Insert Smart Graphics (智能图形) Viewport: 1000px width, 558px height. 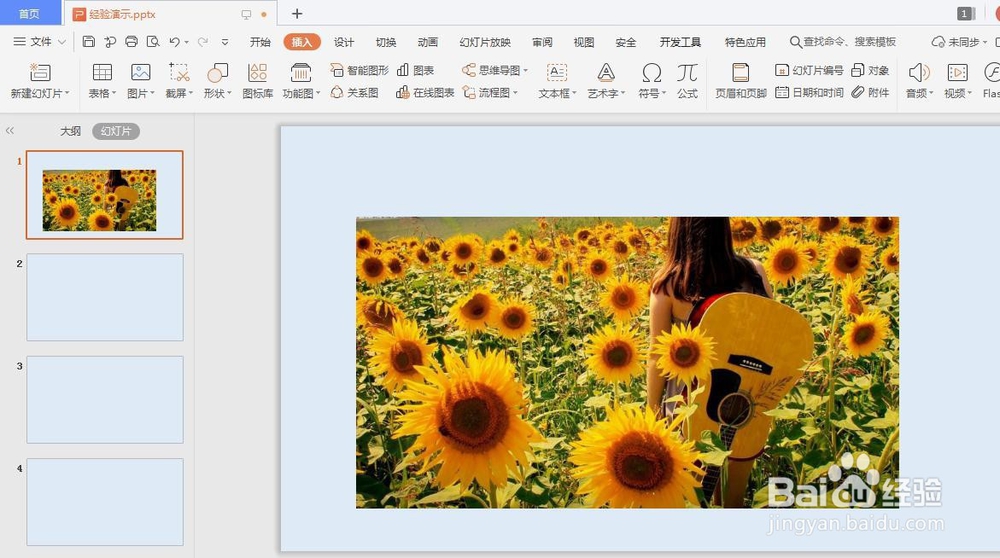(360, 70)
